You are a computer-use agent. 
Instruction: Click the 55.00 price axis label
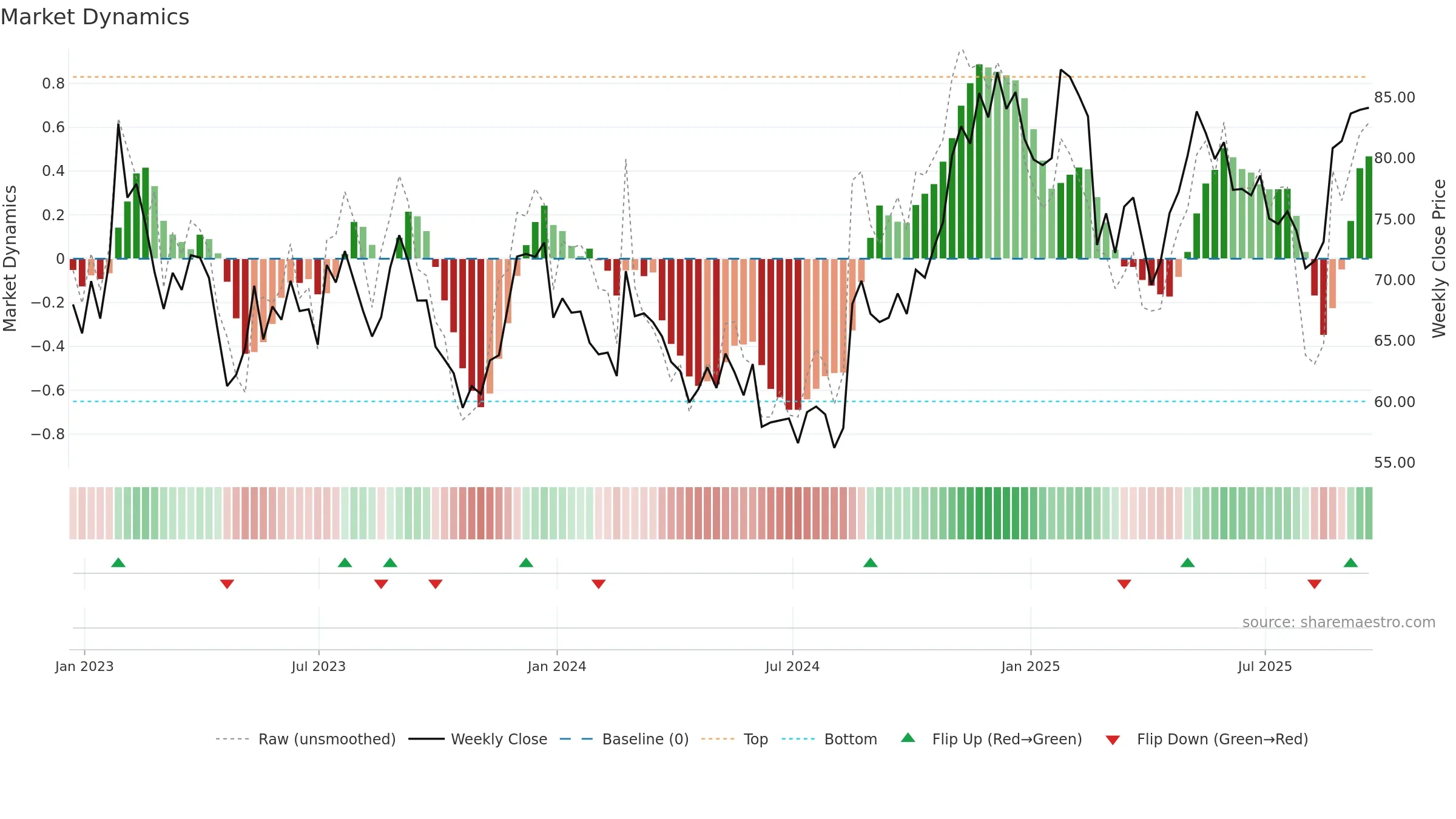pyautogui.click(x=1395, y=463)
